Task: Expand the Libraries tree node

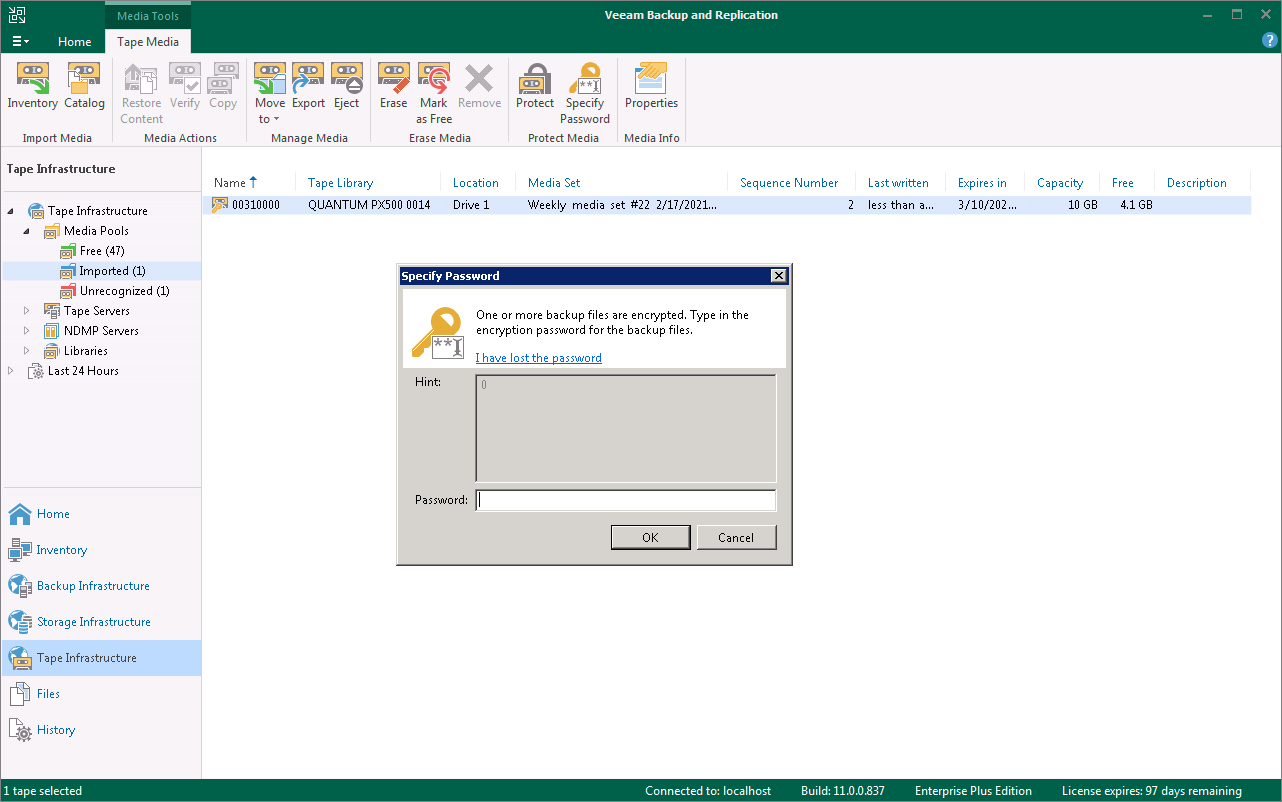Action: (x=27, y=351)
